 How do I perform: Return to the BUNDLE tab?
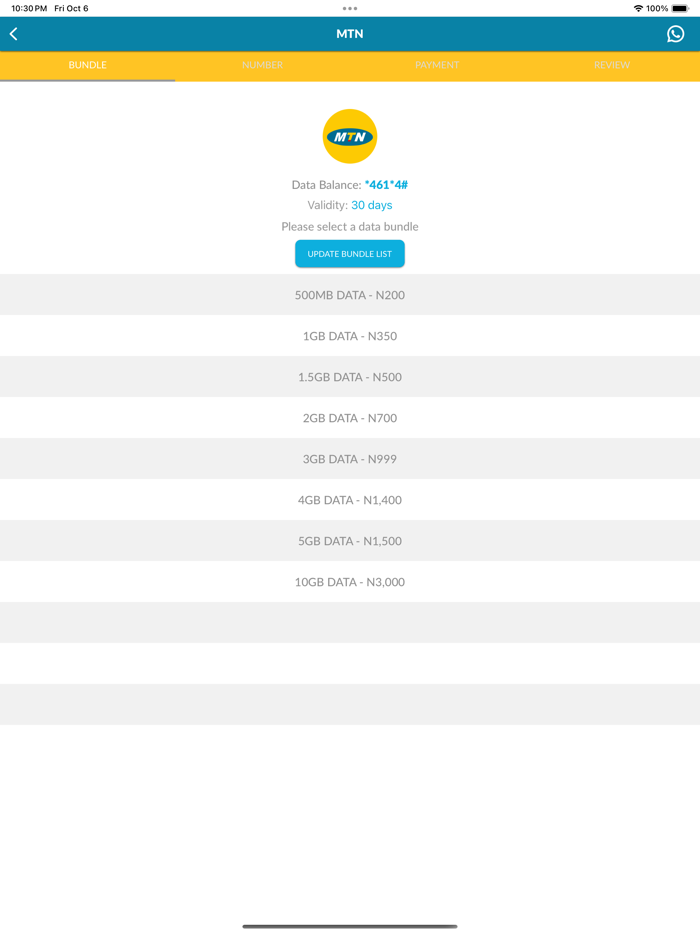(87, 65)
